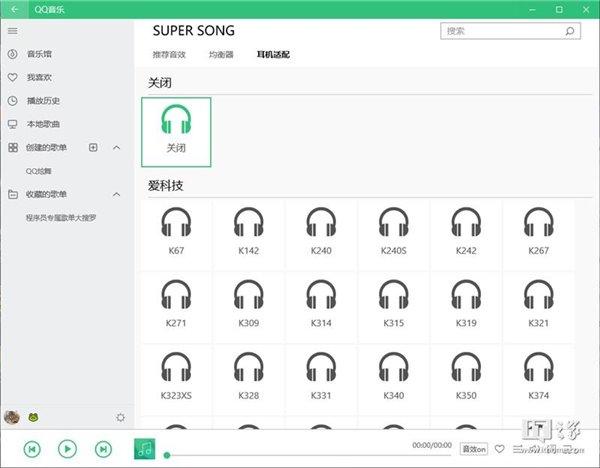The image size is (600, 468).
Task: Choose the K240 headphone preset
Action: (x=321, y=235)
